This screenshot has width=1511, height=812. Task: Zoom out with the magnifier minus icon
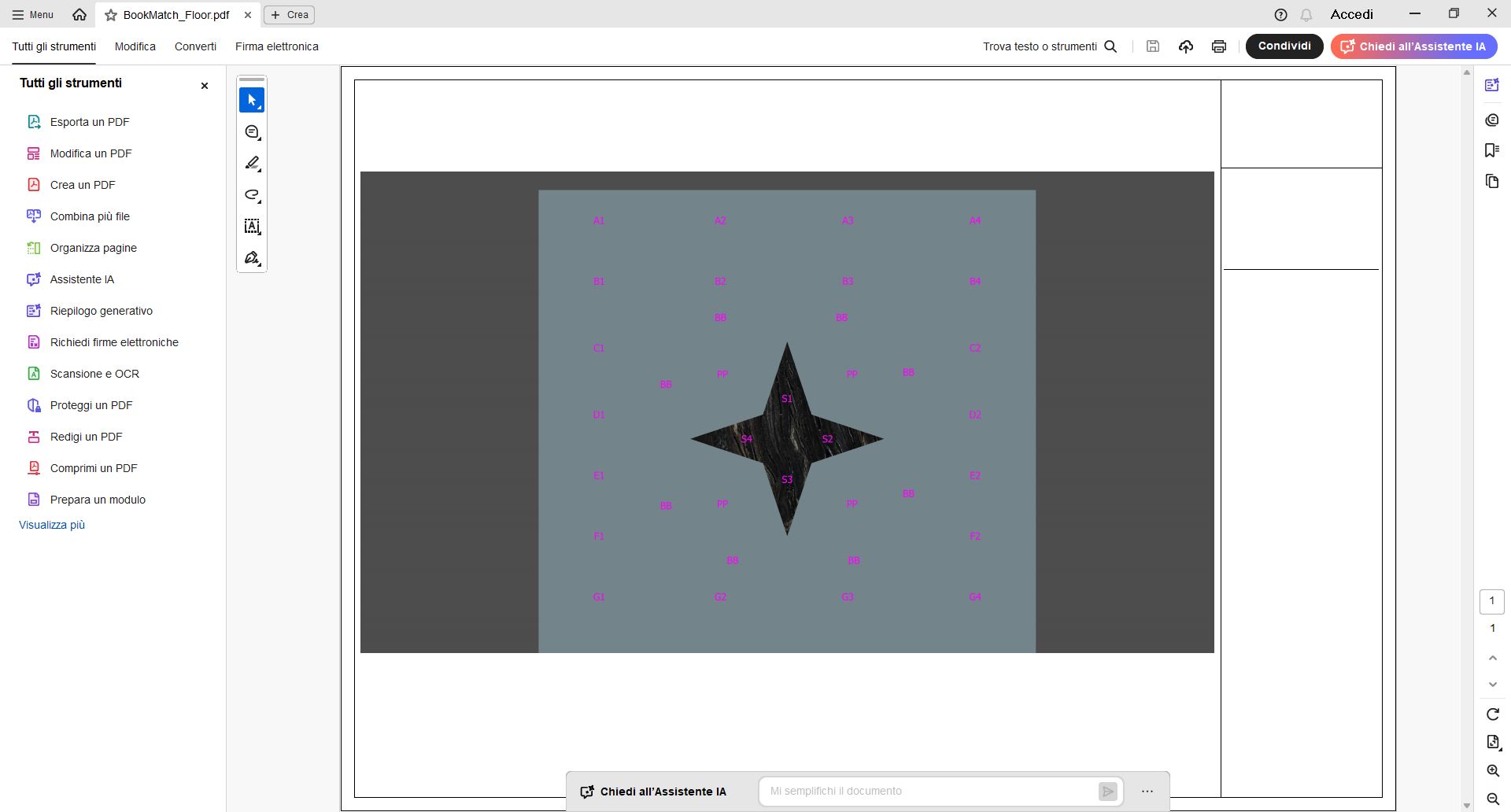point(1493,799)
